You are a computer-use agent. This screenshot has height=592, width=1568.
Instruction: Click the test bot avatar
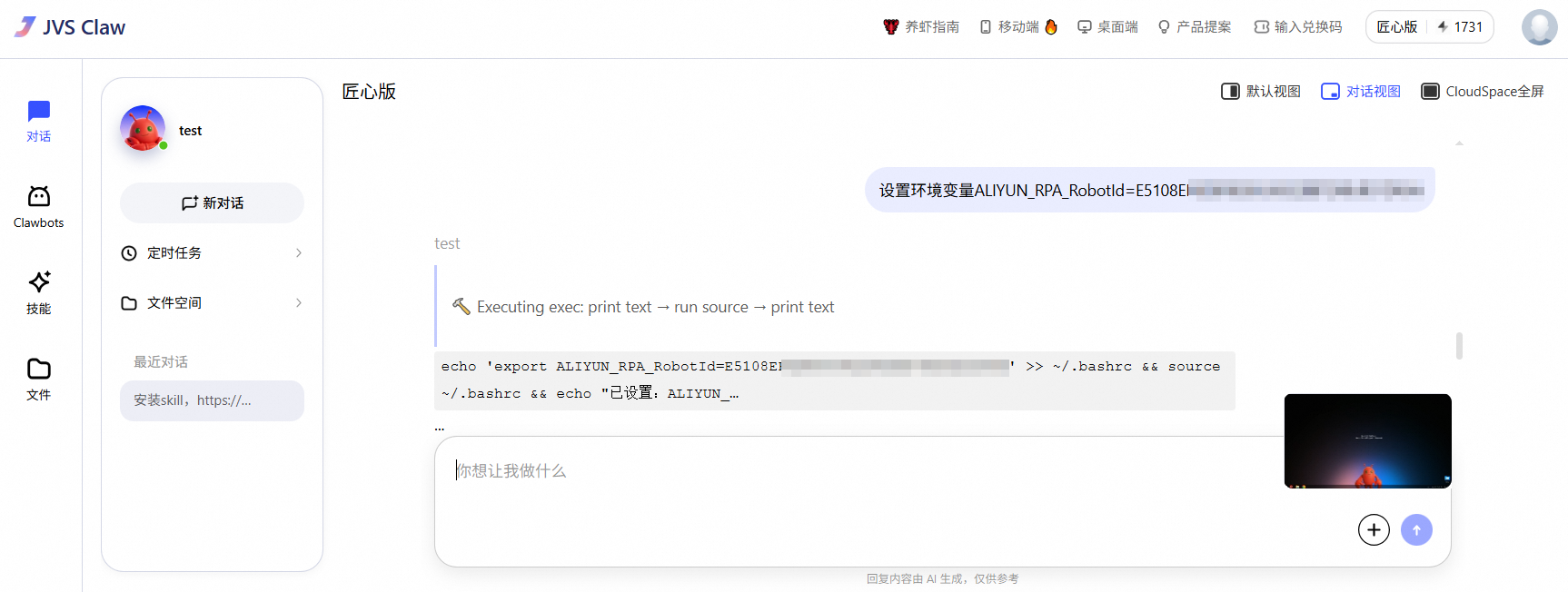[143, 128]
